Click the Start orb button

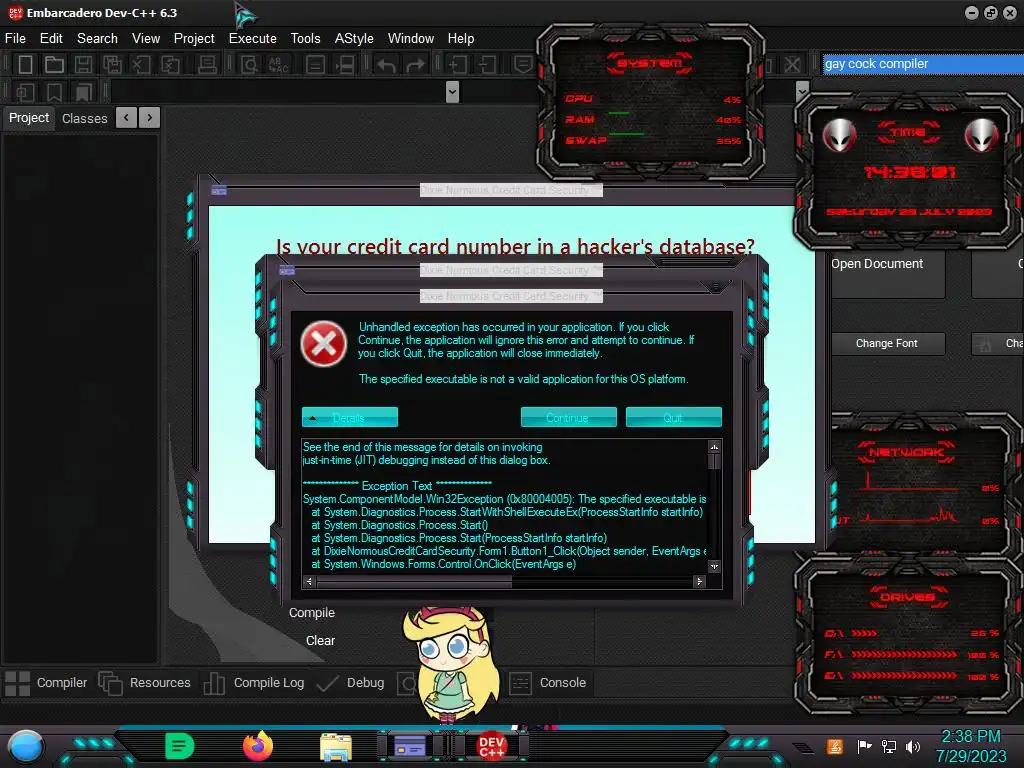pyautogui.click(x=26, y=747)
